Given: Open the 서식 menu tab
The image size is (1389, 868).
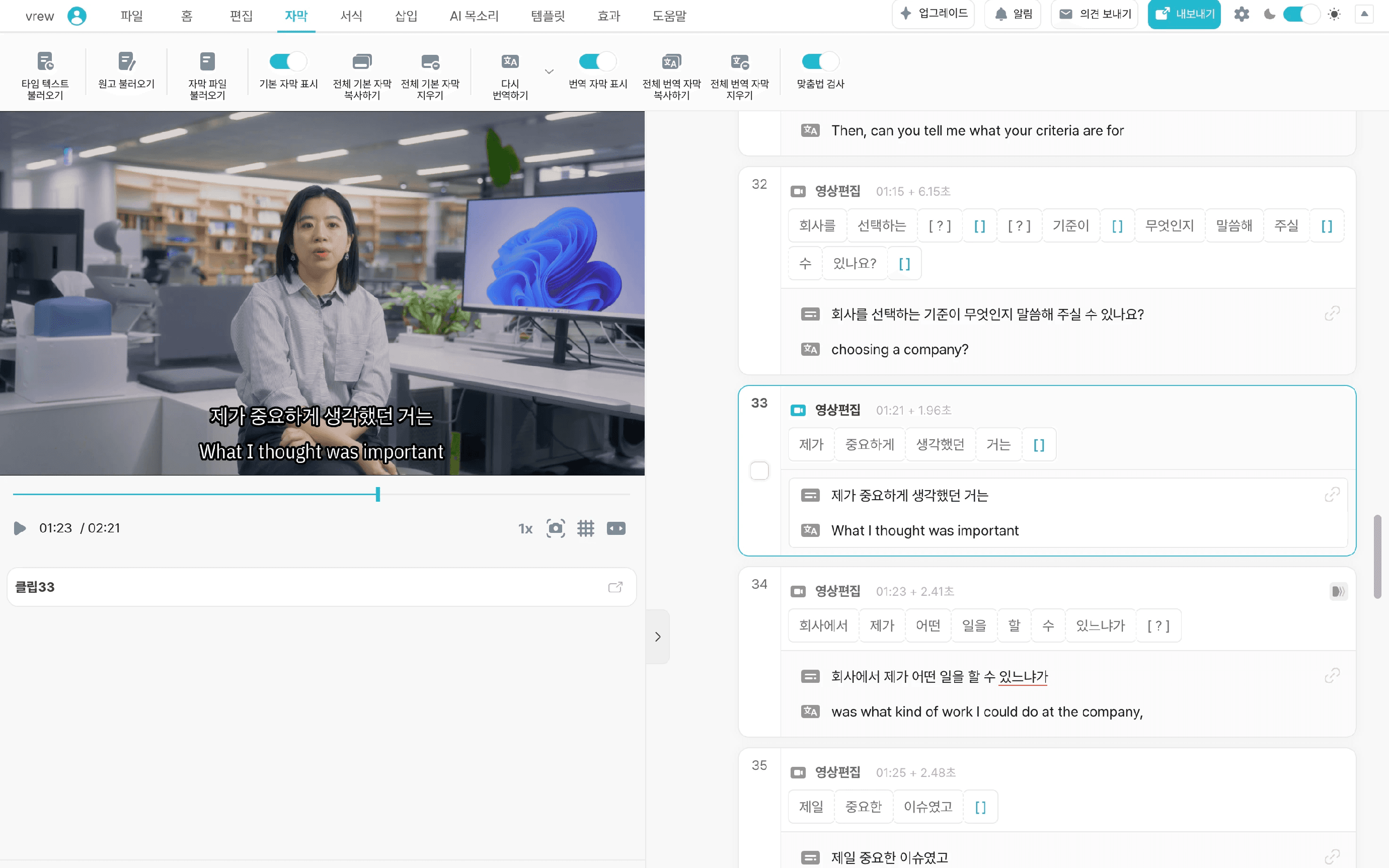Looking at the screenshot, I should click(x=351, y=16).
